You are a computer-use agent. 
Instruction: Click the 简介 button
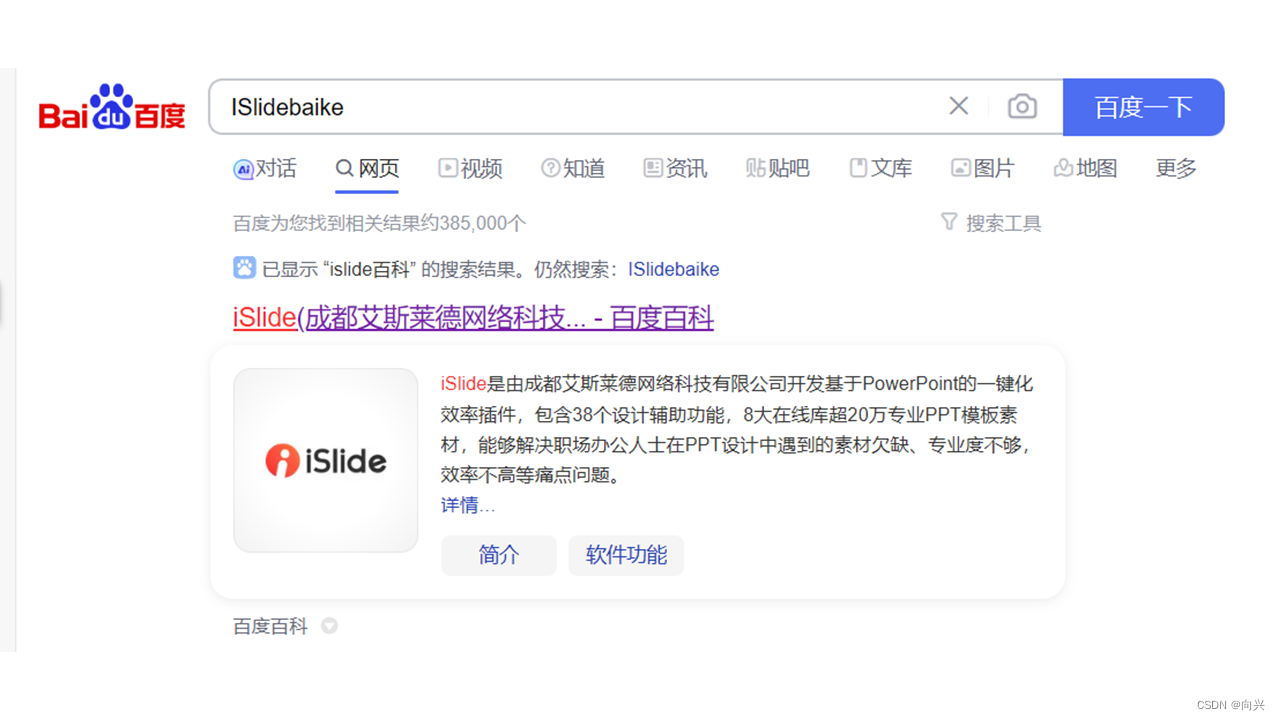(x=499, y=555)
